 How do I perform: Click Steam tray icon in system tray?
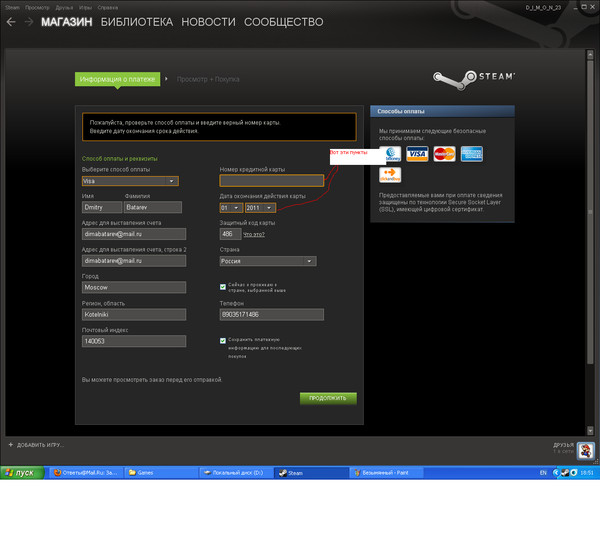coord(565,473)
